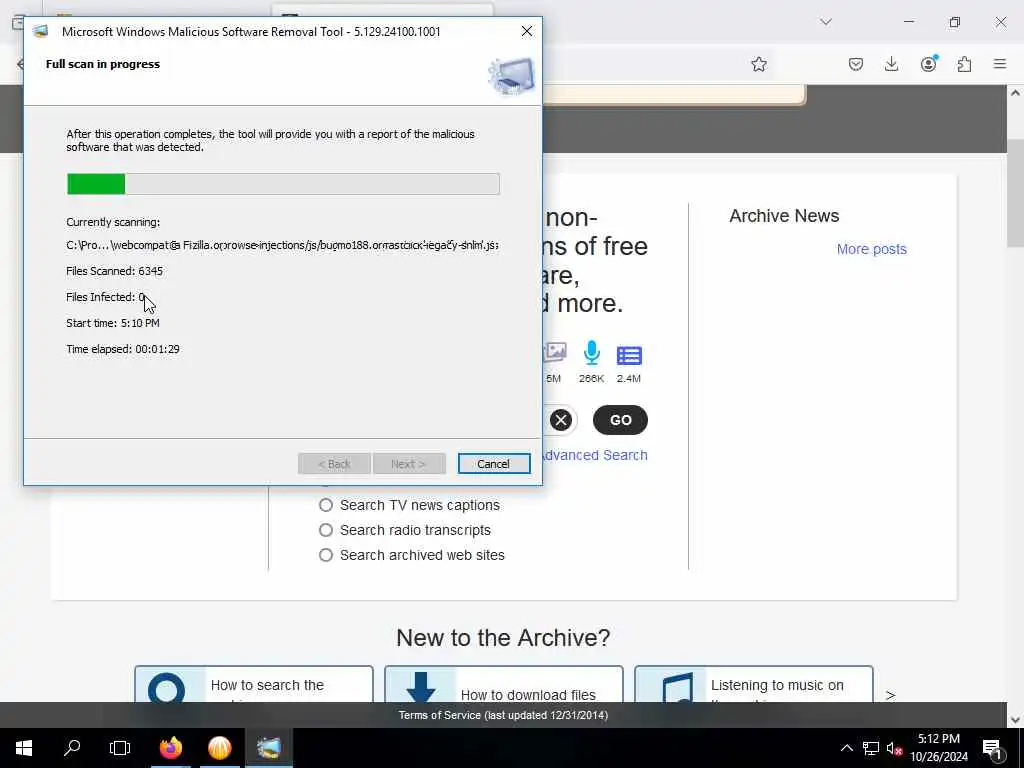Screen dimensions: 1024x768
Task: Minimize the Firefox window
Action: [x=908, y=22]
